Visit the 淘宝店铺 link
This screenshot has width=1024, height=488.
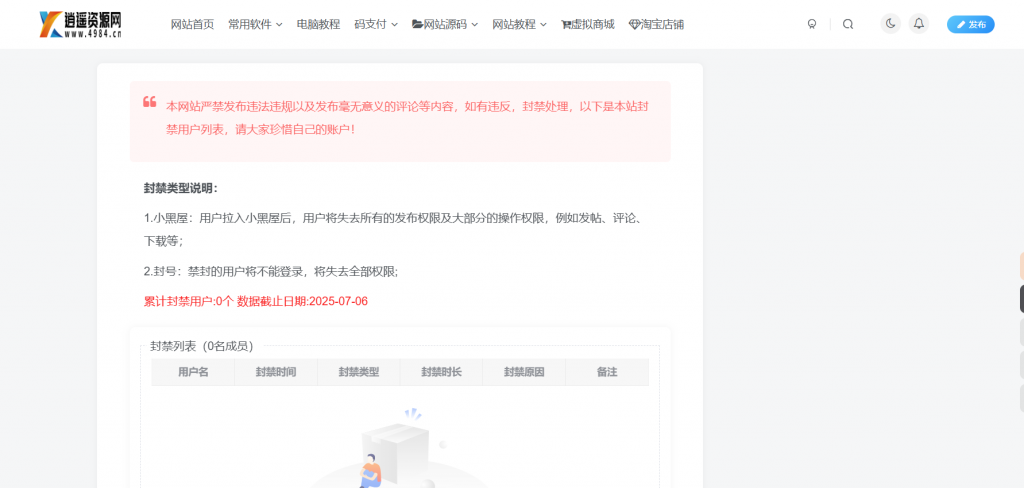pyautogui.click(x=662, y=24)
